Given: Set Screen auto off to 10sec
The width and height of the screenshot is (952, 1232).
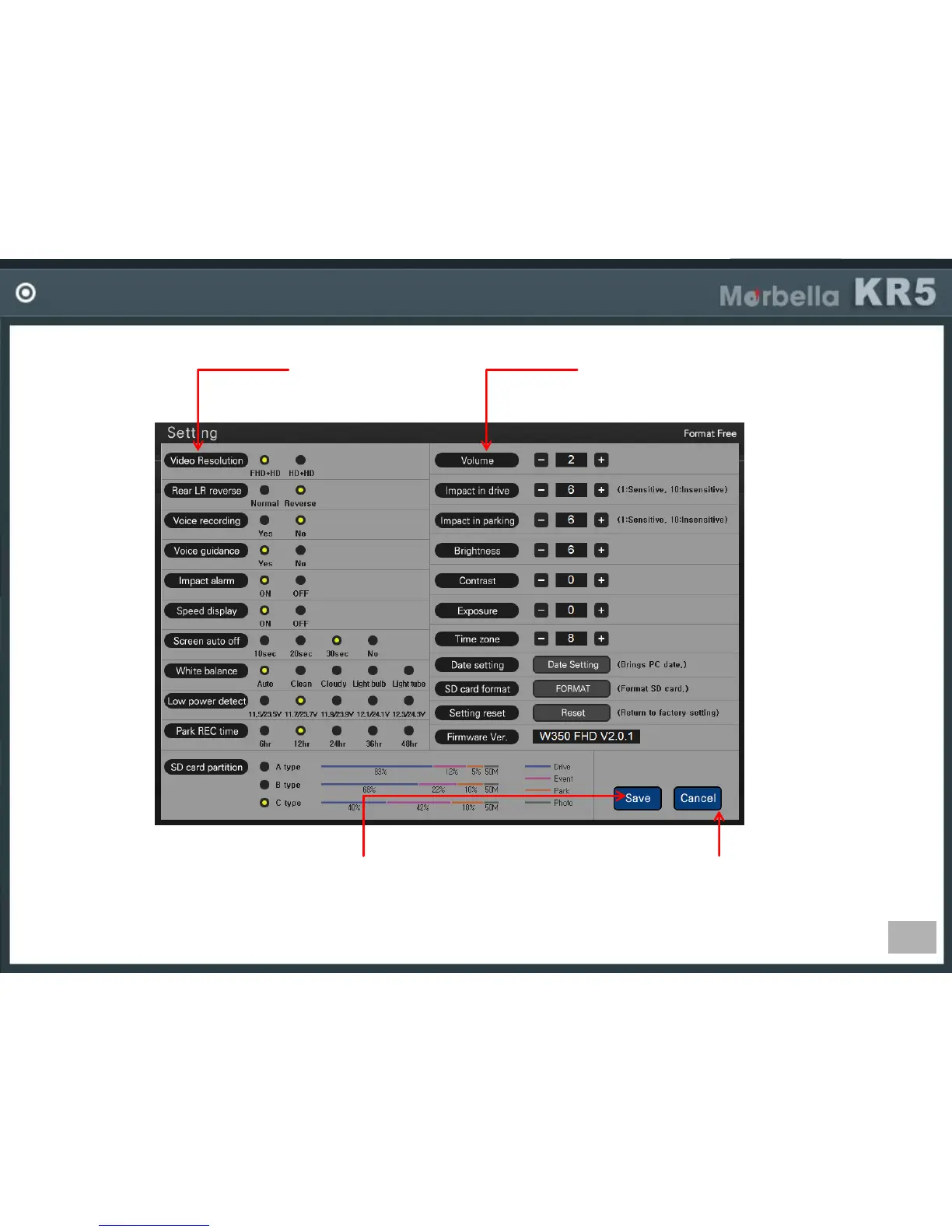Looking at the screenshot, I should (x=264, y=640).
